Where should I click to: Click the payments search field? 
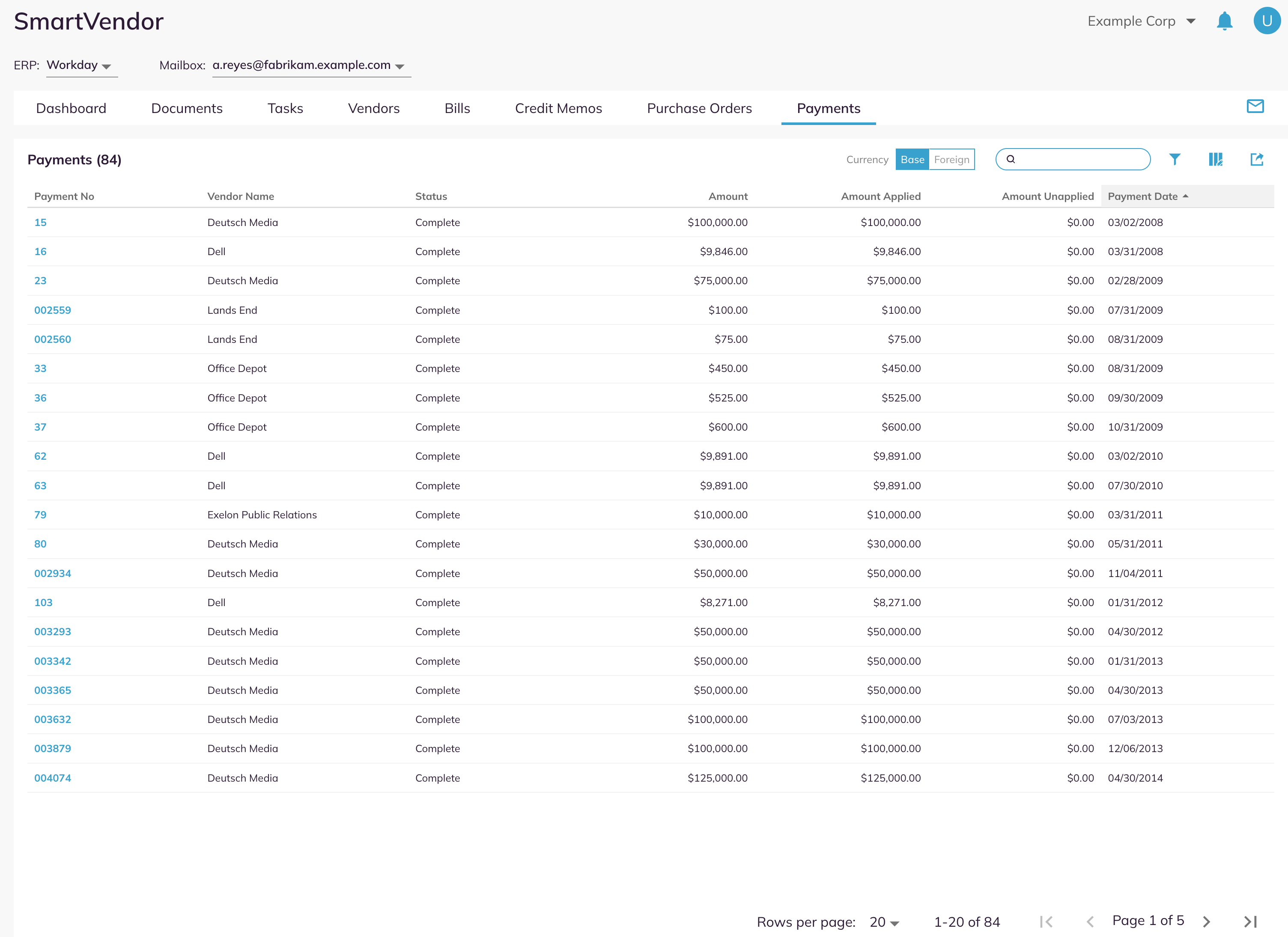coord(1073,160)
